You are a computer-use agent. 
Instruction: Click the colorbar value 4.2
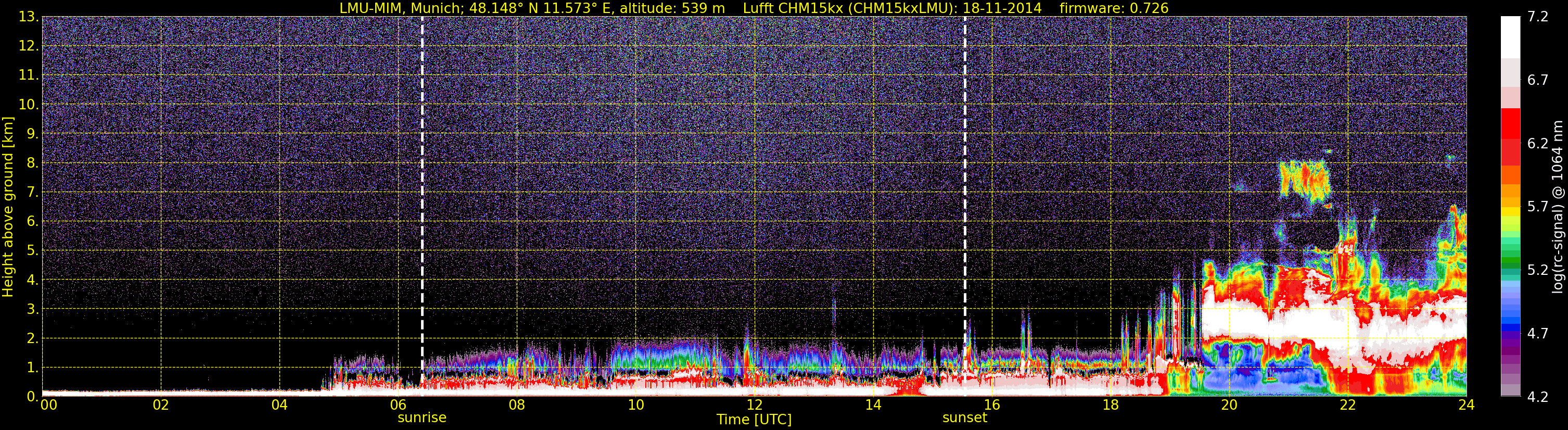(x=1538, y=397)
